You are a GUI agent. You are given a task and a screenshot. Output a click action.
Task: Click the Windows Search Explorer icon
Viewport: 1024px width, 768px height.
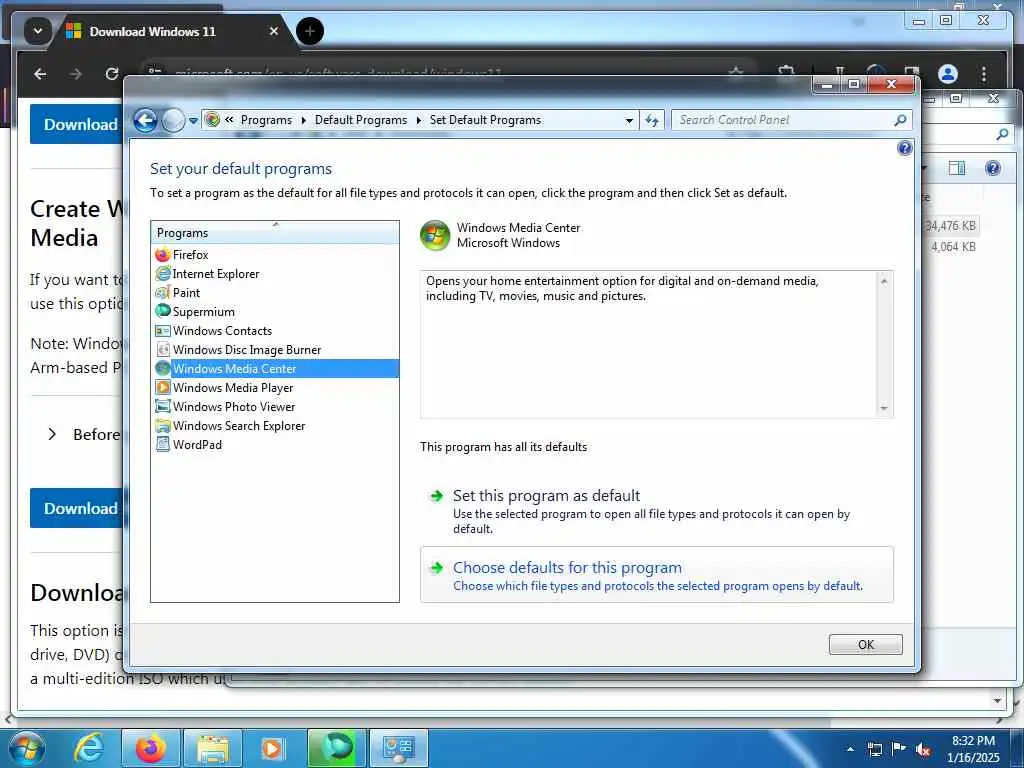(163, 425)
